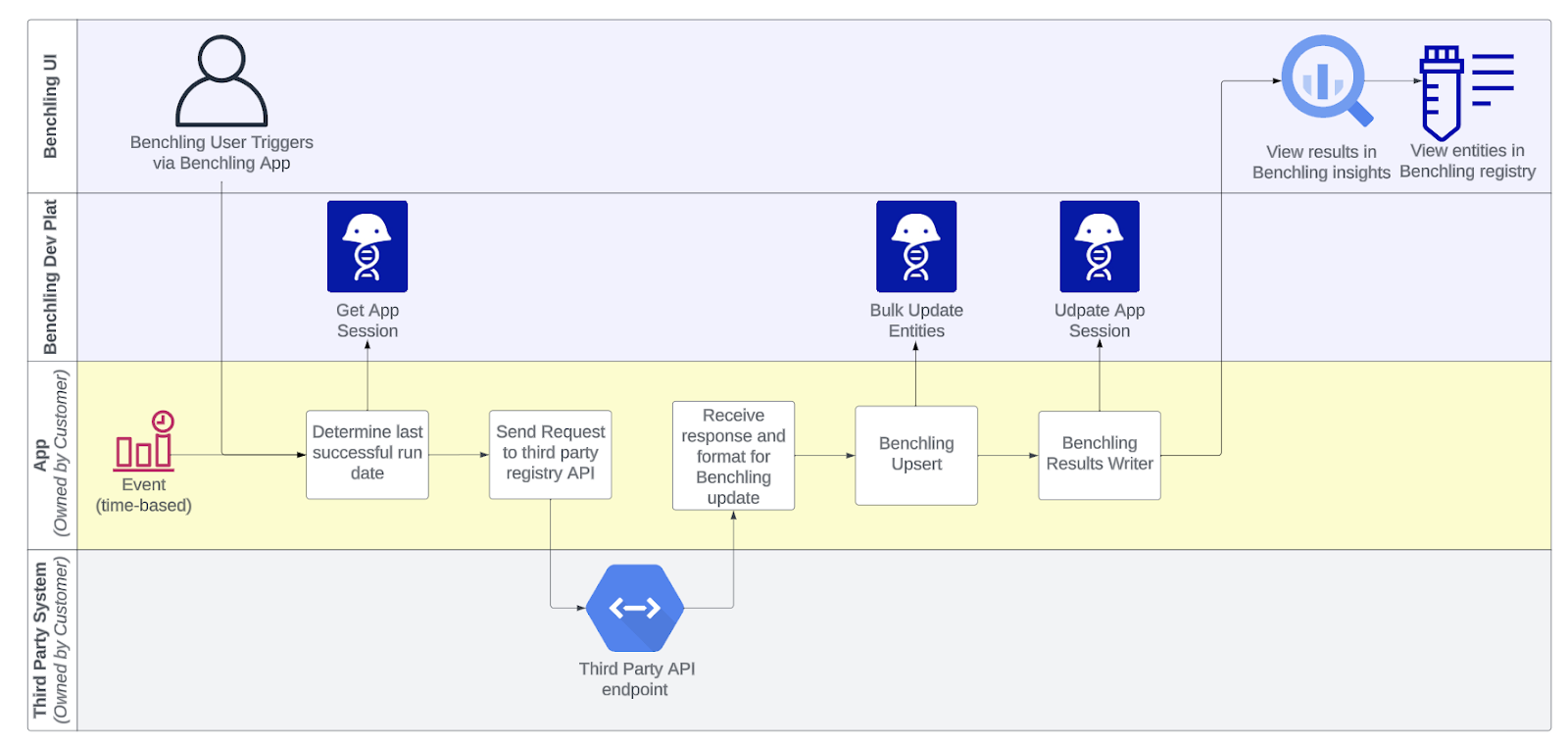Select the Get App Session icon
The height and width of the screenshot is (745, 1568).
[x=367, y=246]
